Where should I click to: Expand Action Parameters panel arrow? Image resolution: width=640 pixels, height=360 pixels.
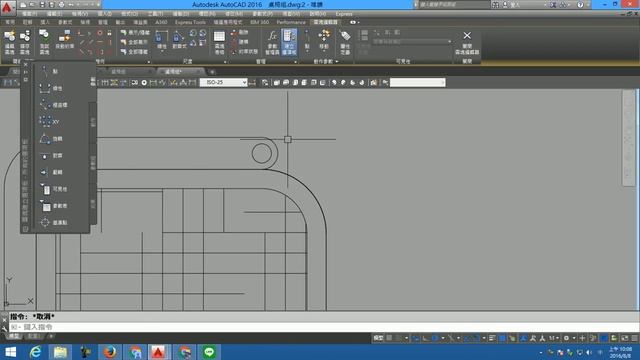point(337,62)
